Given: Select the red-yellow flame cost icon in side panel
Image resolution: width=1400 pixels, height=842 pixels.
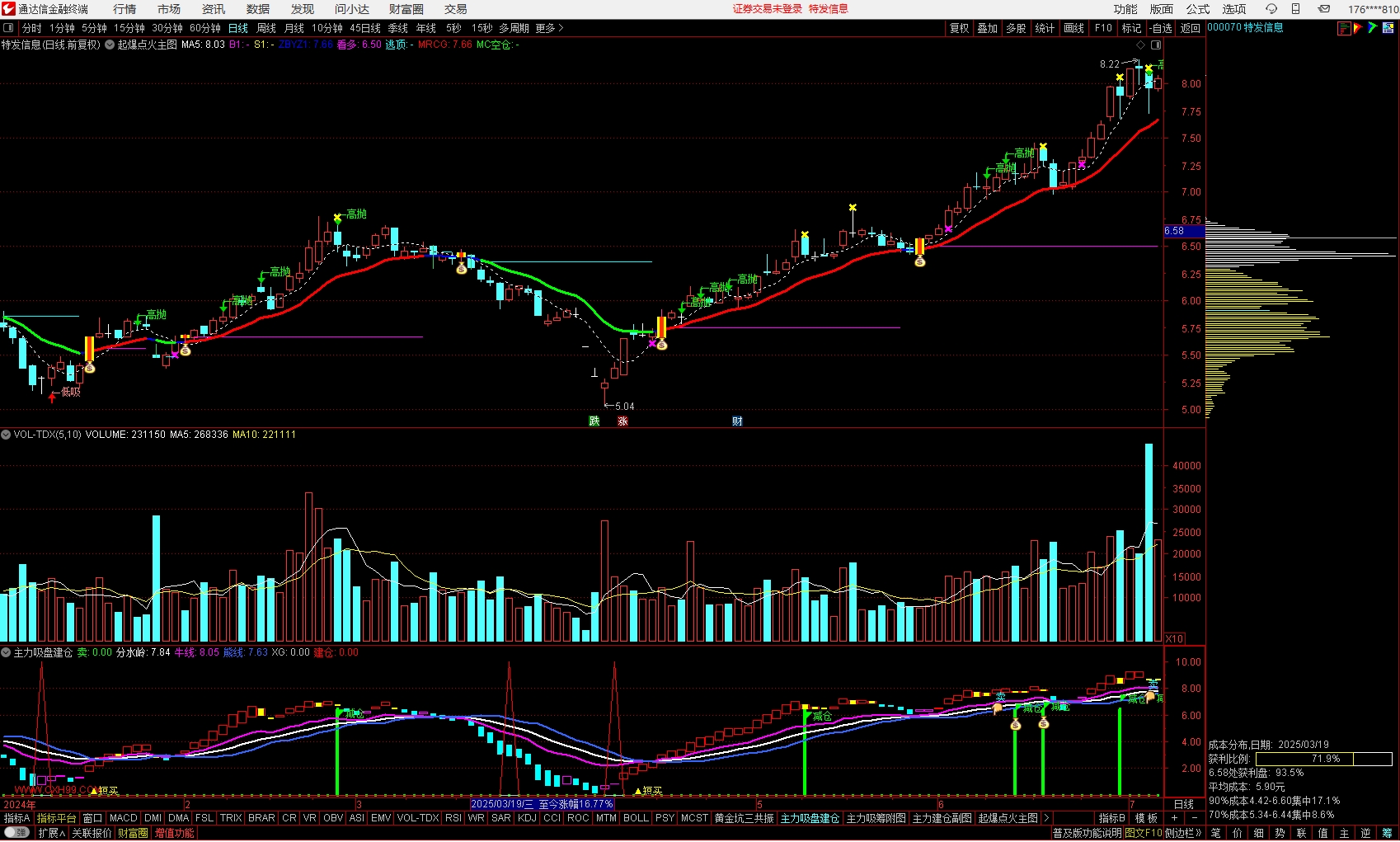Looking at the screenshot, I should coord(1358,28).
